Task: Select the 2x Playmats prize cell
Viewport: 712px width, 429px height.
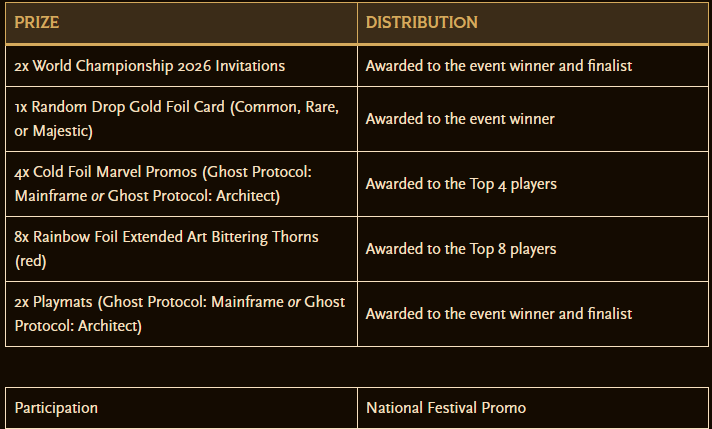Action: coord(180,313)
